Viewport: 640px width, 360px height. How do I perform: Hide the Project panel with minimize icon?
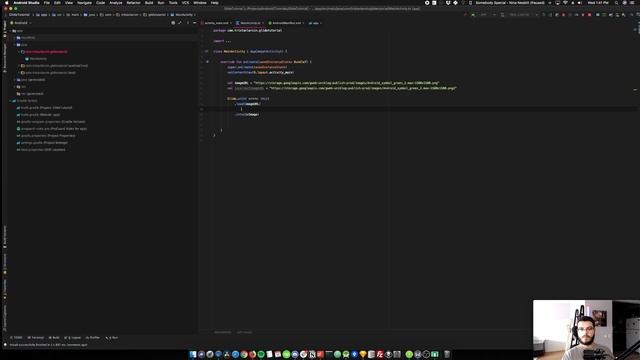click(194, 23)
